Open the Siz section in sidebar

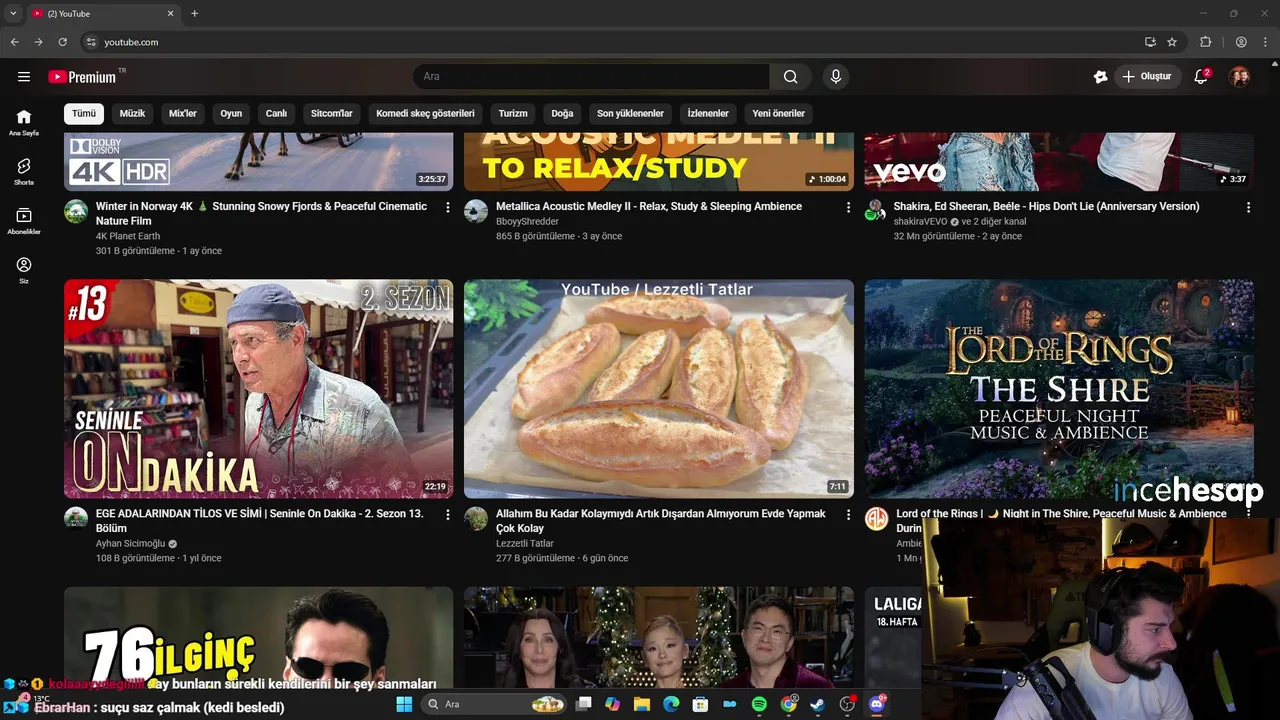tap(24, 270)
